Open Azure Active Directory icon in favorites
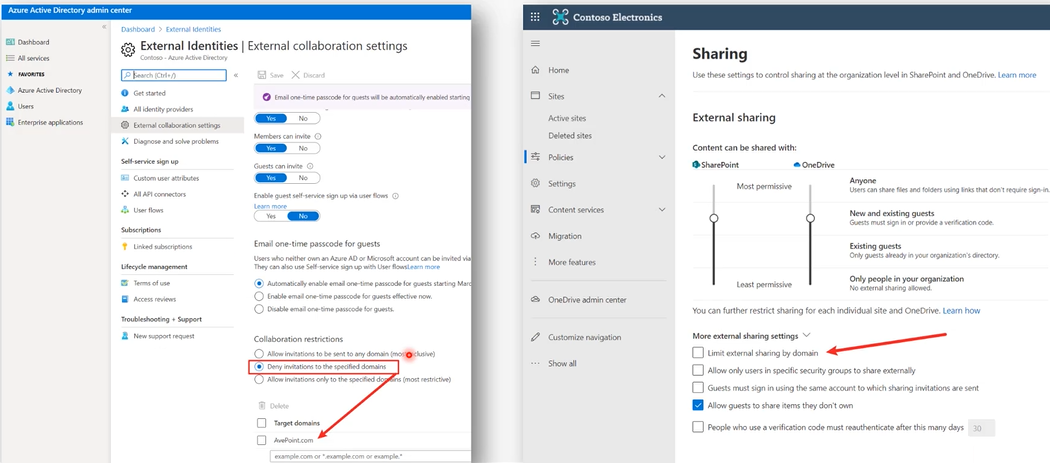1050x463 pixels. coord(10,90)
